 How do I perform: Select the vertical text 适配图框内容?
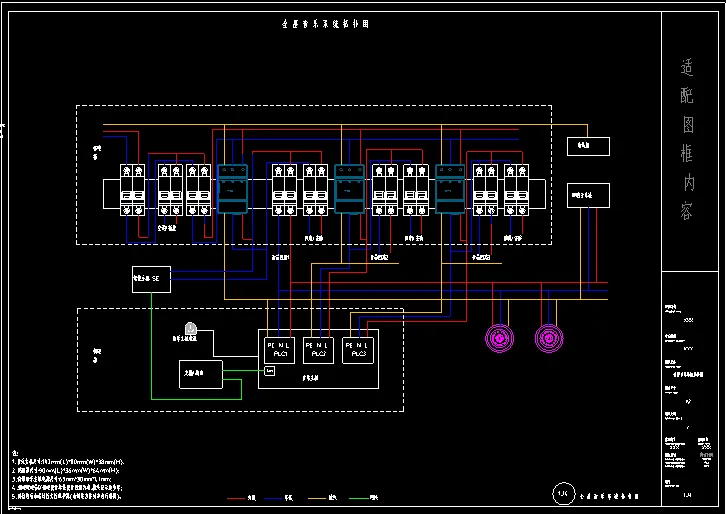(687, 139)
